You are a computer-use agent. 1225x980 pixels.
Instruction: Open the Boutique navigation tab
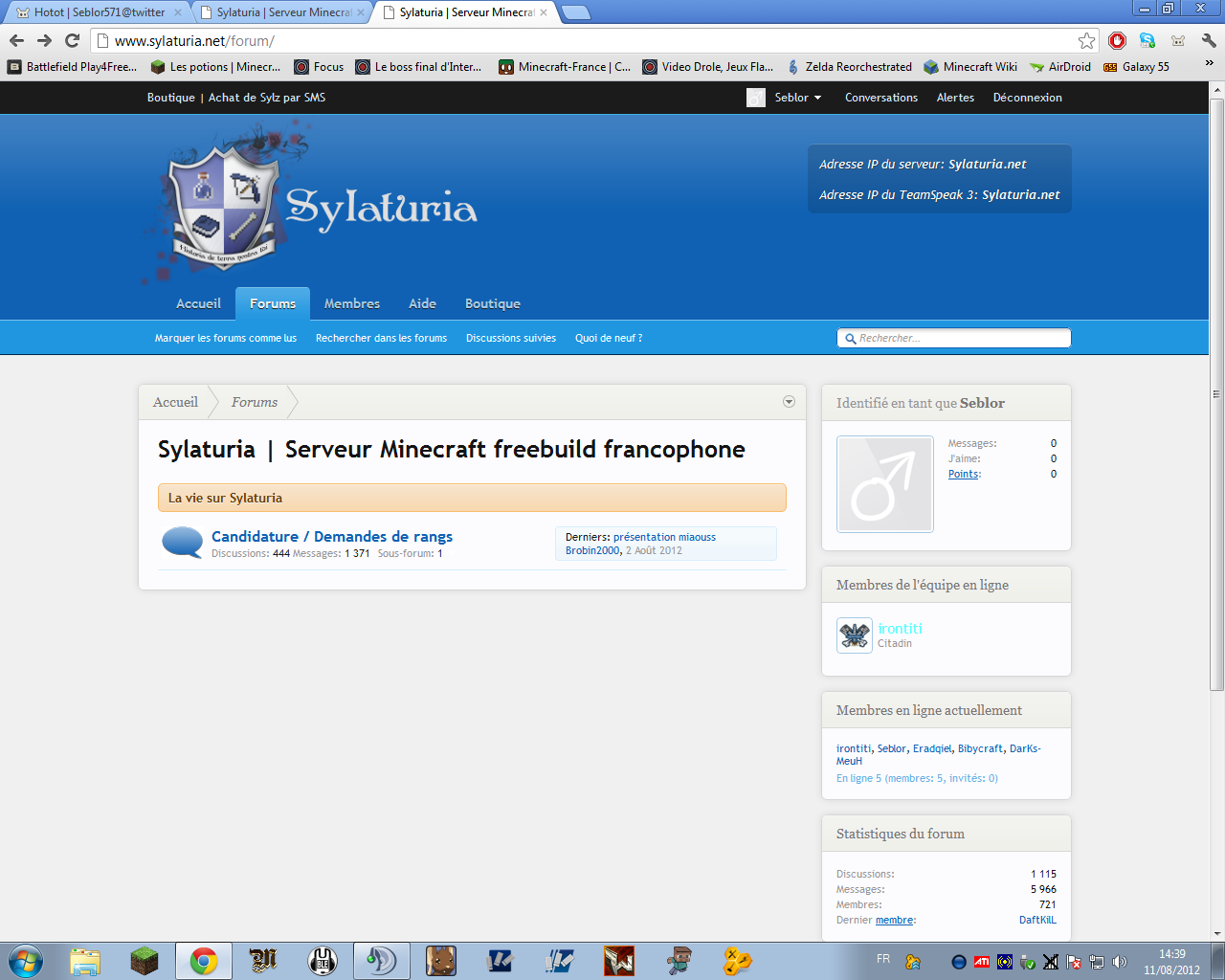[492, 303]
